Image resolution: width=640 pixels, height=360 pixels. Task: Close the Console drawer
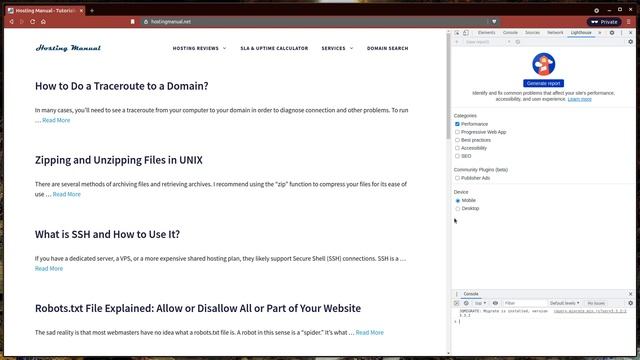point(631,294)
